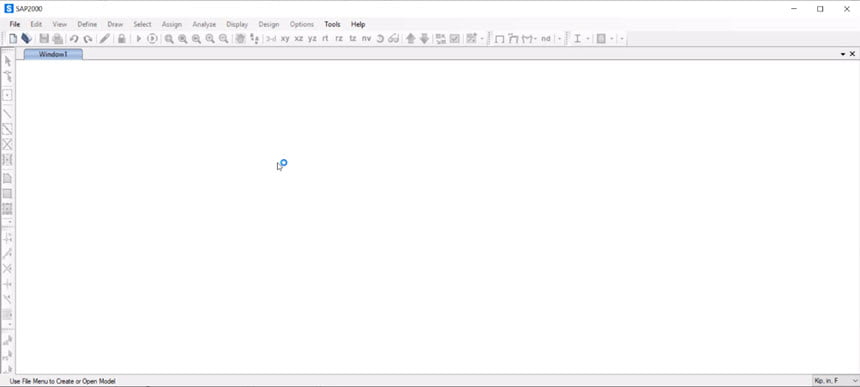Click the status bar text 'Use File Menu to Create or Open Model'
This screenshot has width=860, height=387.
[63, 381]
